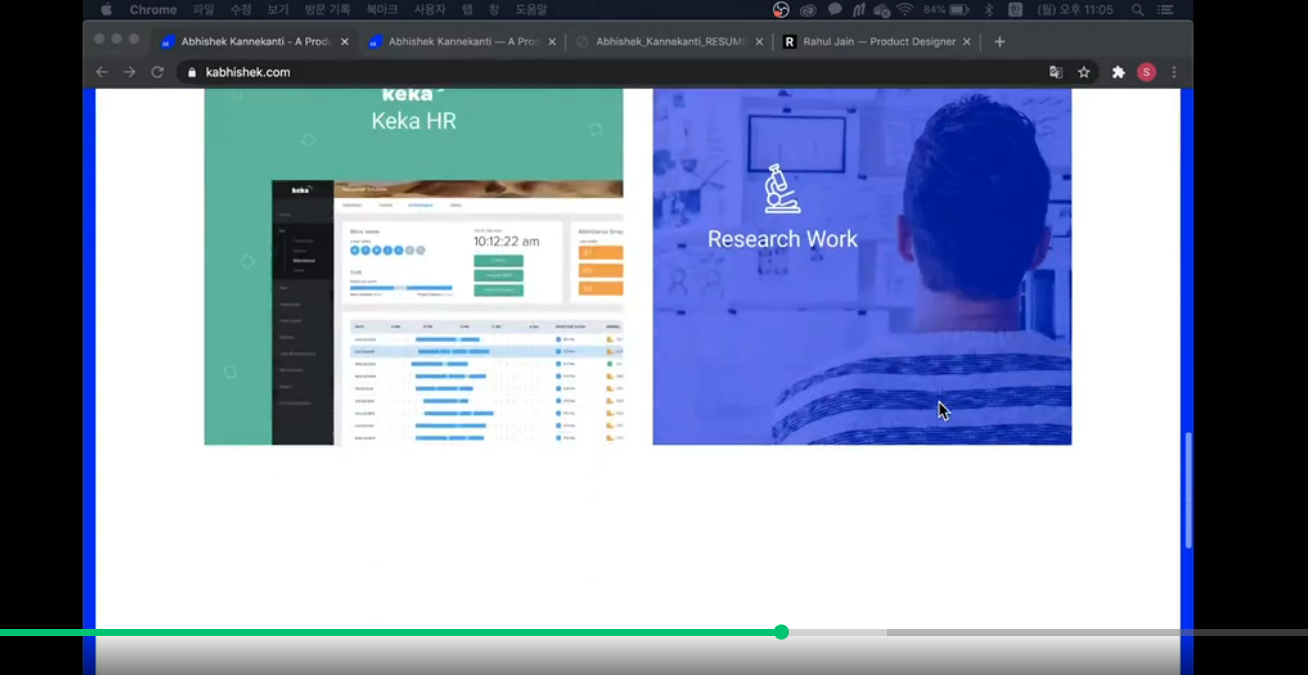Viewport: 1308px width, 675px height.
Task: Switch to the Rahul Jain Product Designer tab
Action: [877, 42]
